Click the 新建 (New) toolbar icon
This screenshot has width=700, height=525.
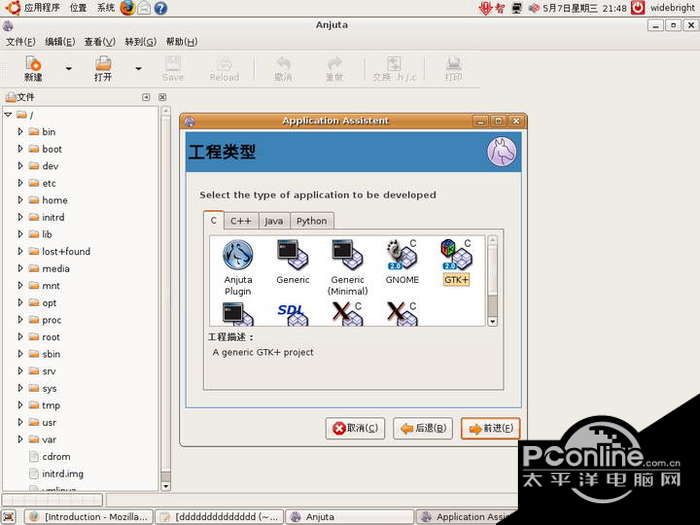coord(33,64)
